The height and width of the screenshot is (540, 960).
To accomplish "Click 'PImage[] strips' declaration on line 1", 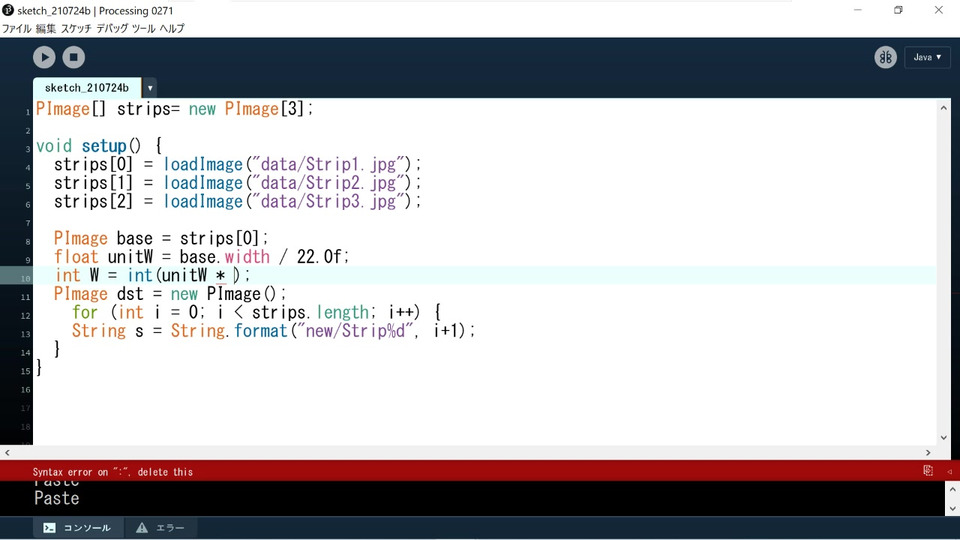I will 103,109.
